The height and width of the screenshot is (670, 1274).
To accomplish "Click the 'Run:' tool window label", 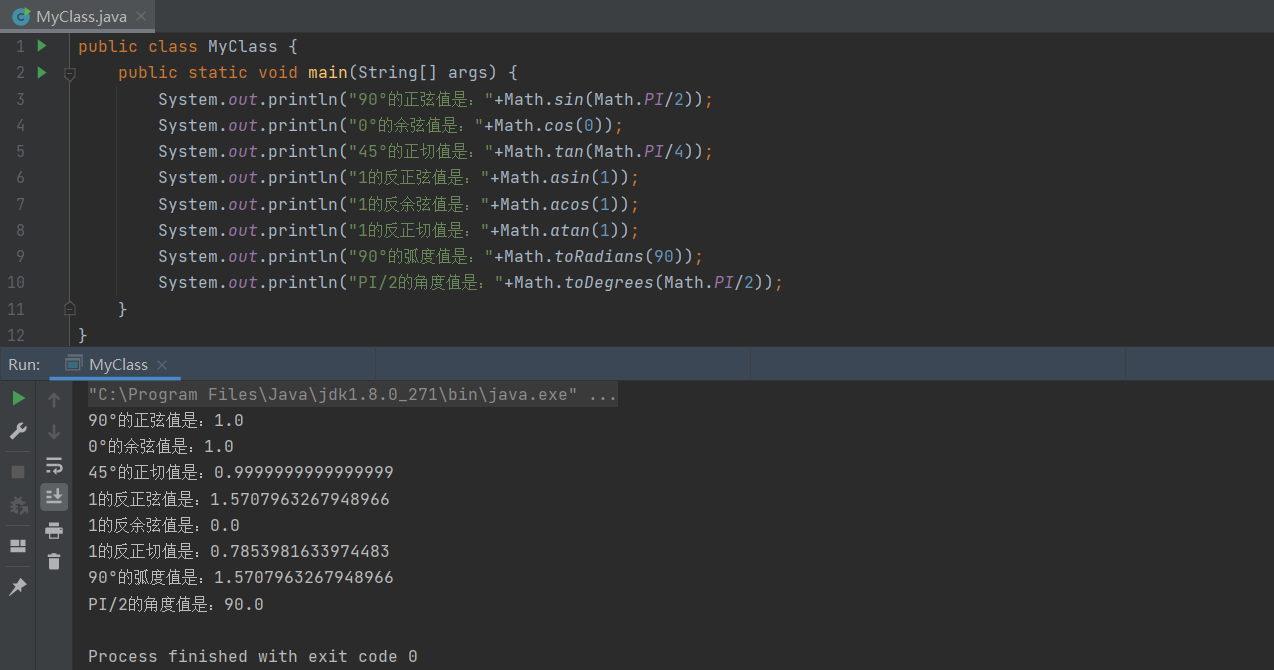I will [x=24, y=365].
